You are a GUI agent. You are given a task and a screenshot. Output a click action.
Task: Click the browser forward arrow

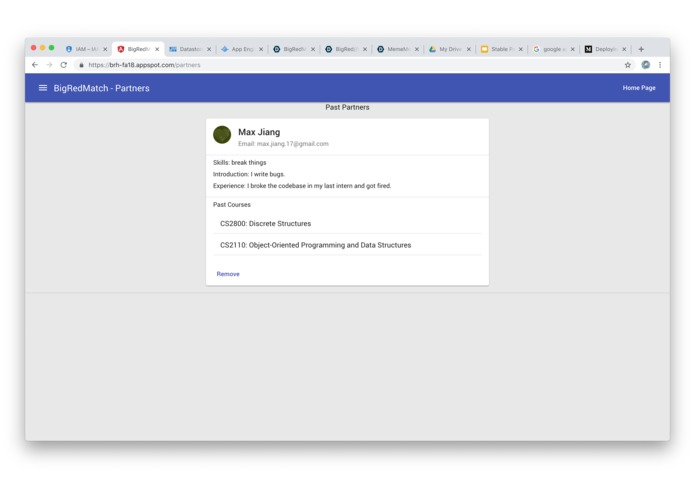pyautogui.click(x=49, y=65)
